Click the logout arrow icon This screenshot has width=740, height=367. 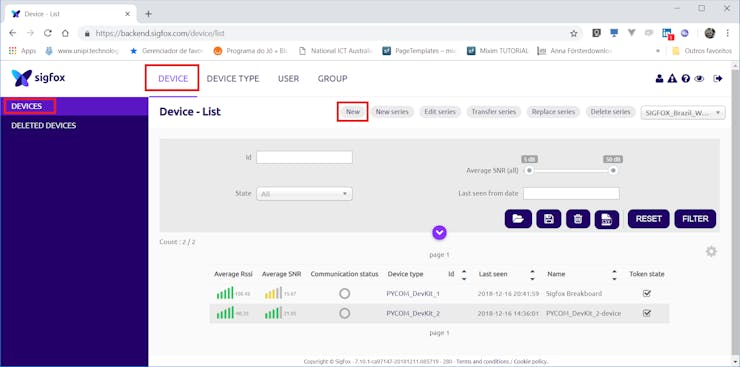718,79
